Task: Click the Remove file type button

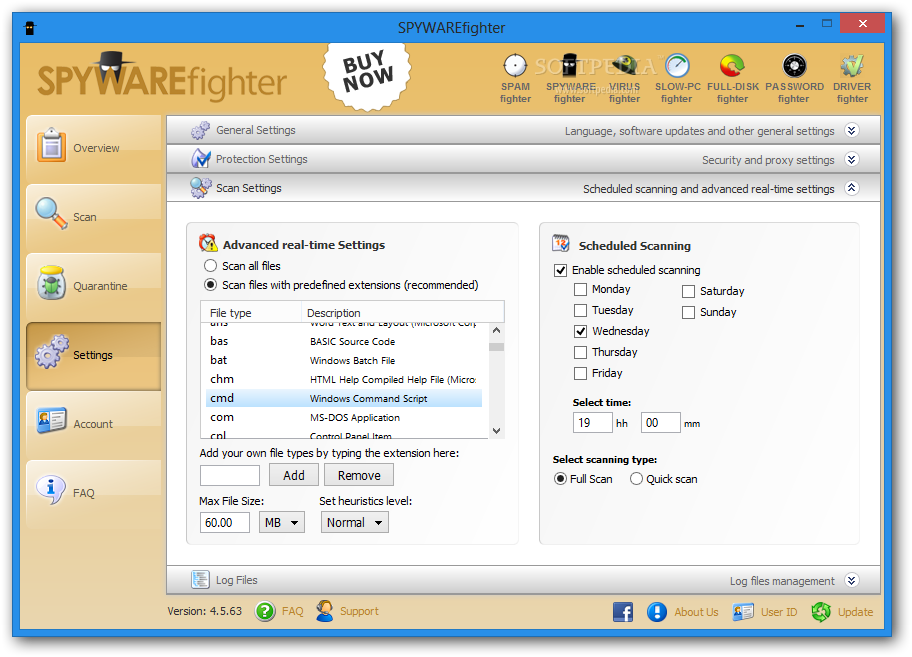Action: coord(359,475)
